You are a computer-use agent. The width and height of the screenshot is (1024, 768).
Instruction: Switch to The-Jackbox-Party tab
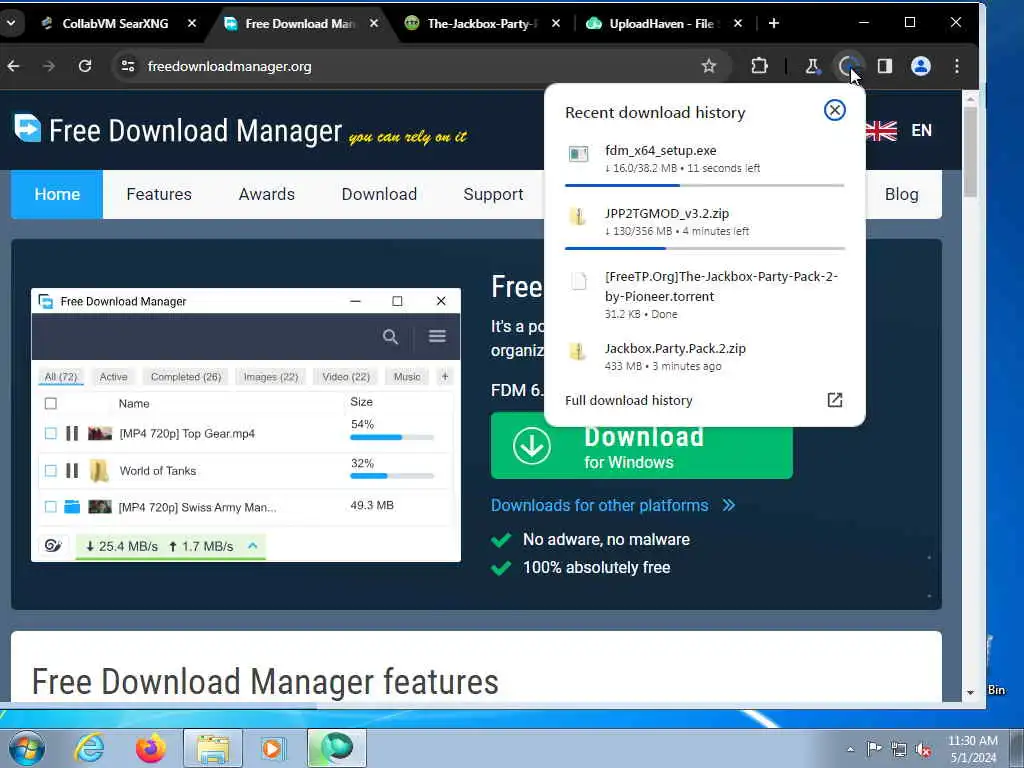482,24
